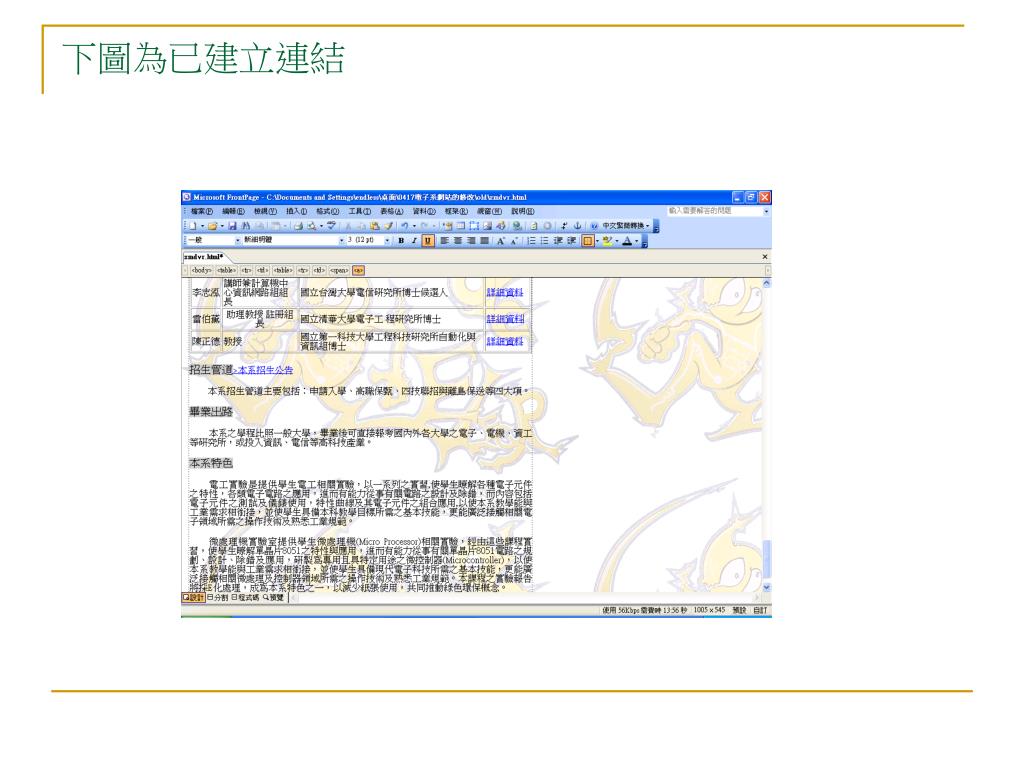This screenshot has height=768, width=1024.
Task: Justify the text alignment
Action: pyautogui.click(x=485, y=240)
